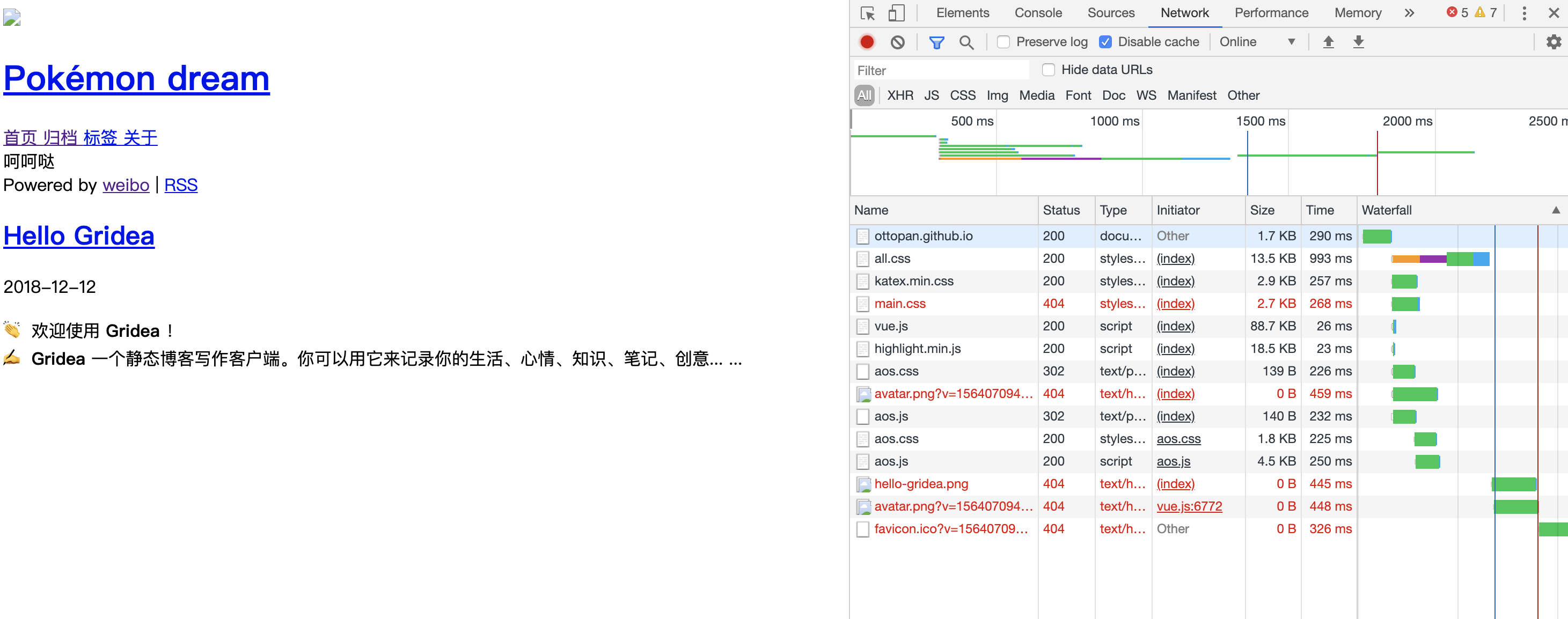The height and width of the screenshot is (619, 1568).
Task: Open the Memory tab
Action: pyautogui.click(x=1358, y=13)
